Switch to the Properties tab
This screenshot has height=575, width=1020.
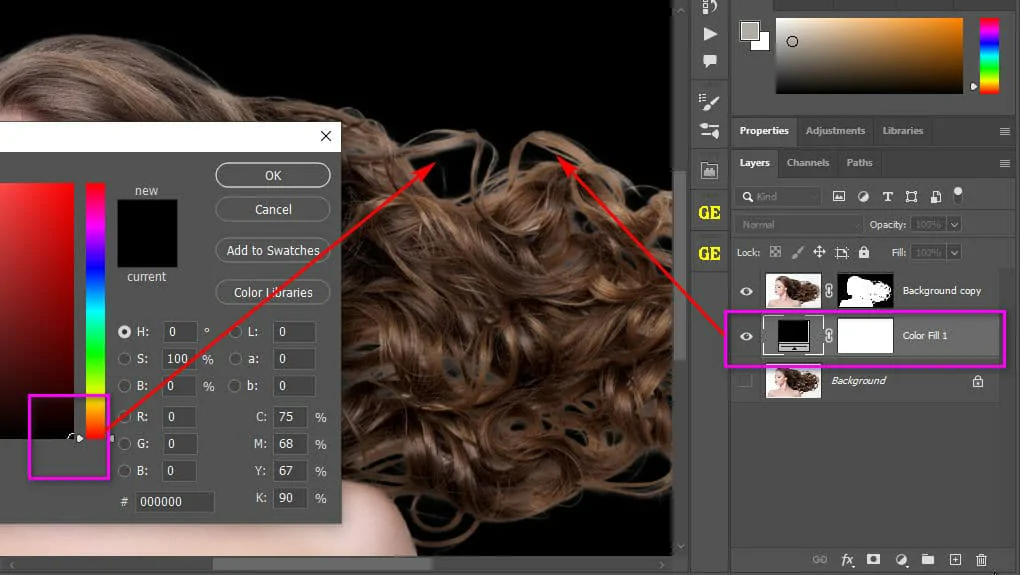[x=764, y=131]
